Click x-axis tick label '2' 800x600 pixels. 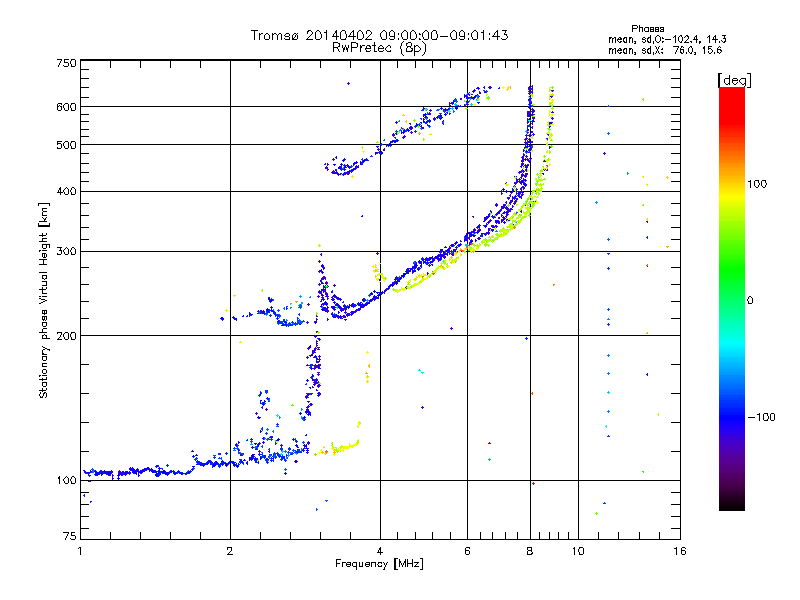230,551
